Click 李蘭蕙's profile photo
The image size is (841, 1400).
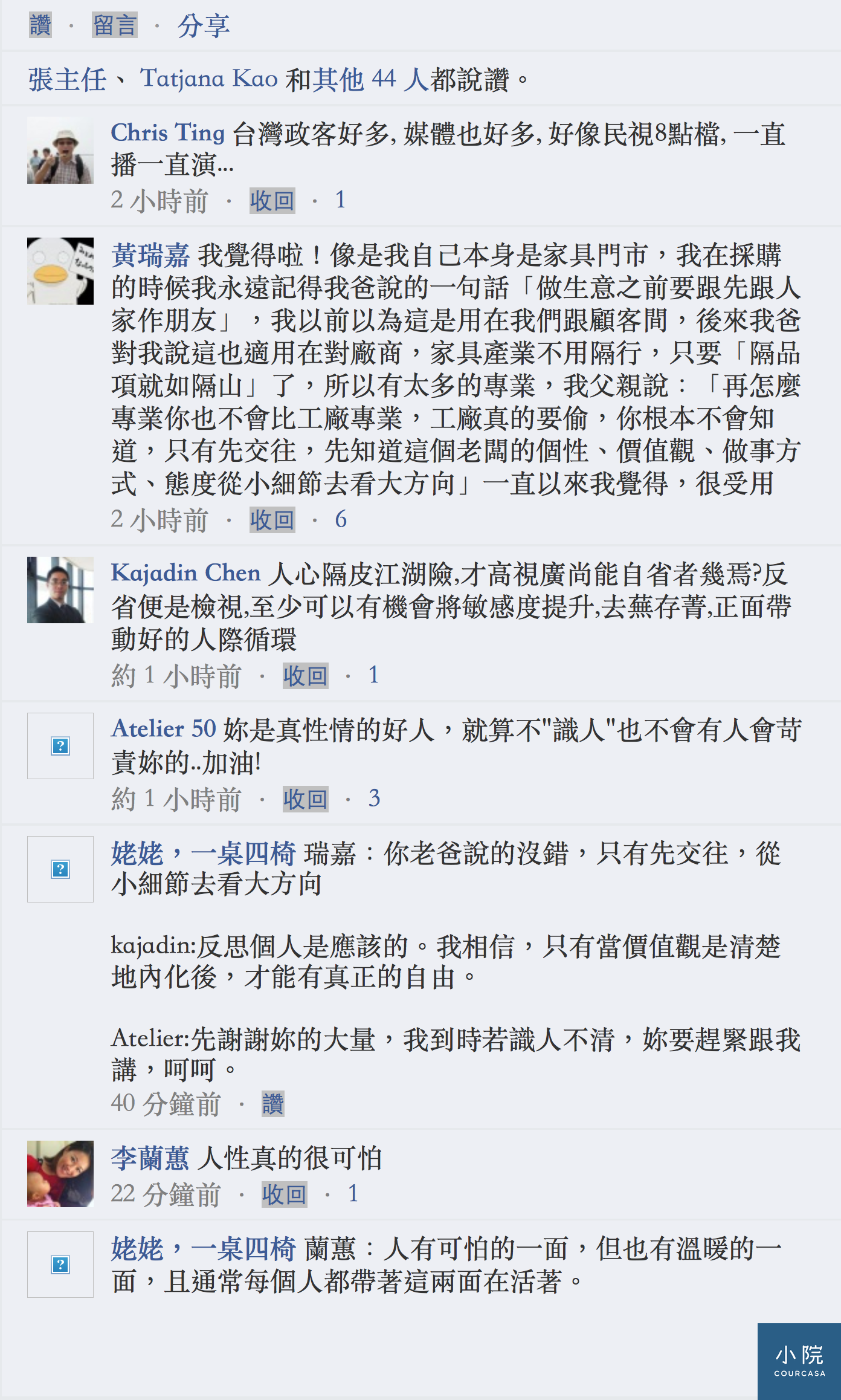(x=60, y=1174)
